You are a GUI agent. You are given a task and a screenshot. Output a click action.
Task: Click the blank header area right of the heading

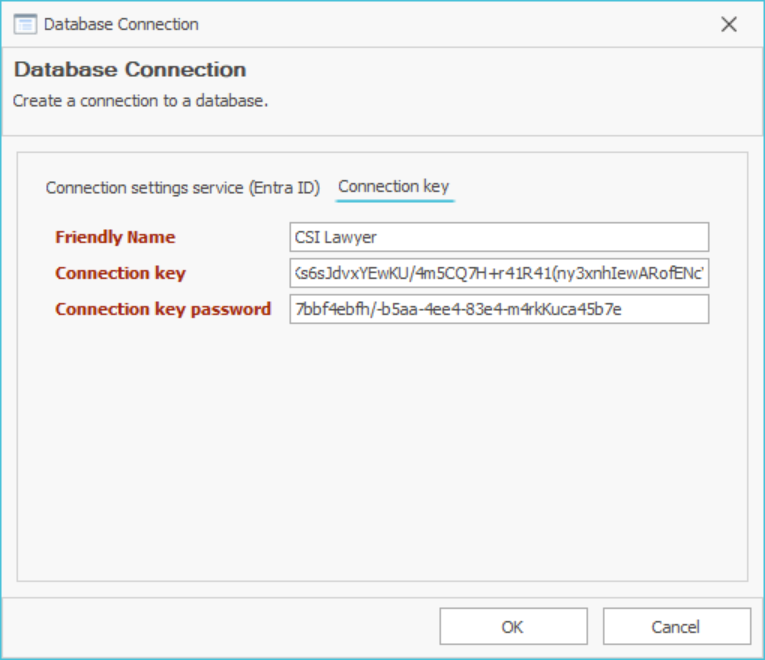click(x=500, y=80)
